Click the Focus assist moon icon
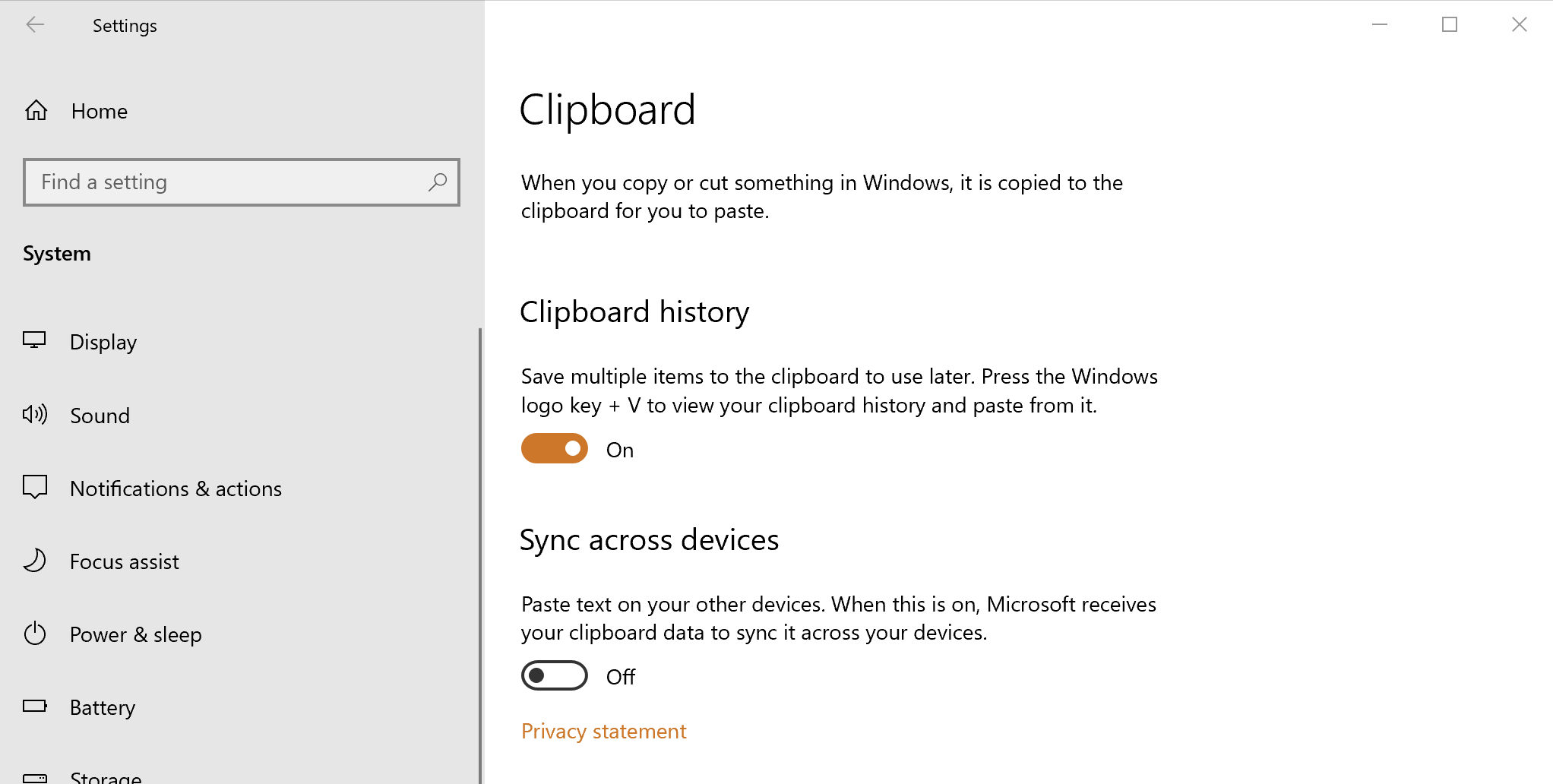 (x=35, y=561)
